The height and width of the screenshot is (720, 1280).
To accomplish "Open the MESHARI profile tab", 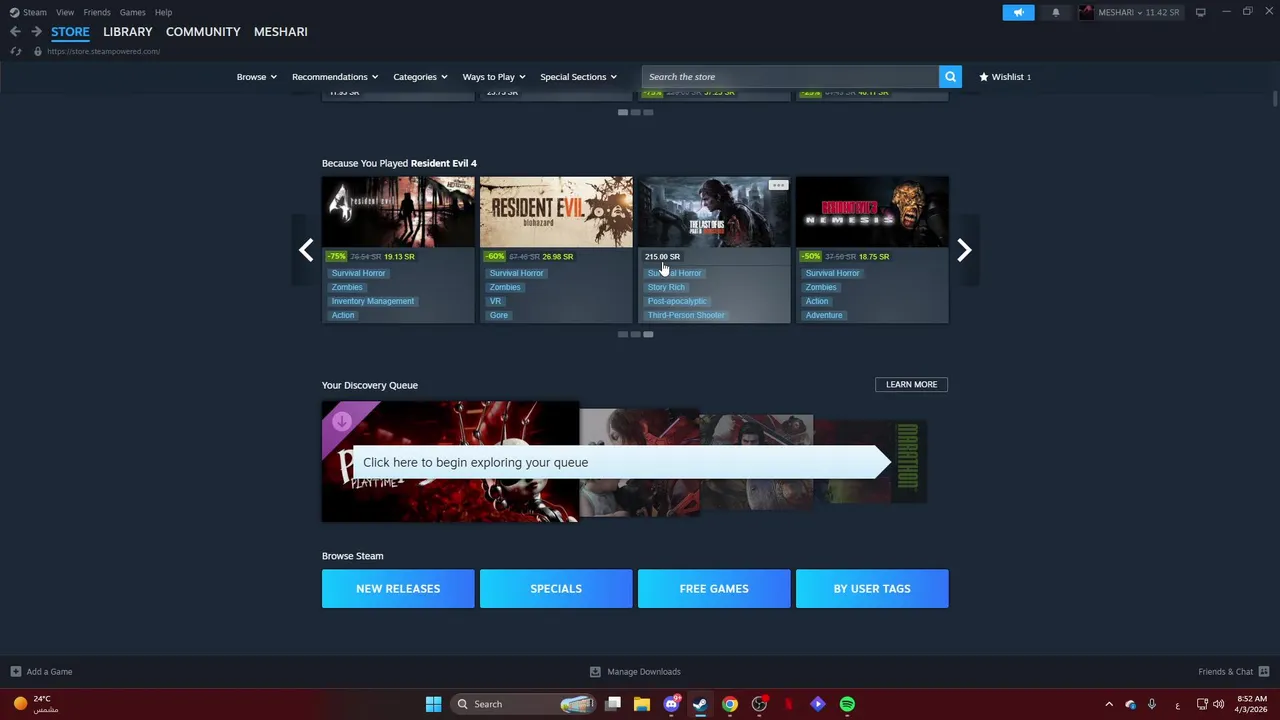I will point(281,32).
